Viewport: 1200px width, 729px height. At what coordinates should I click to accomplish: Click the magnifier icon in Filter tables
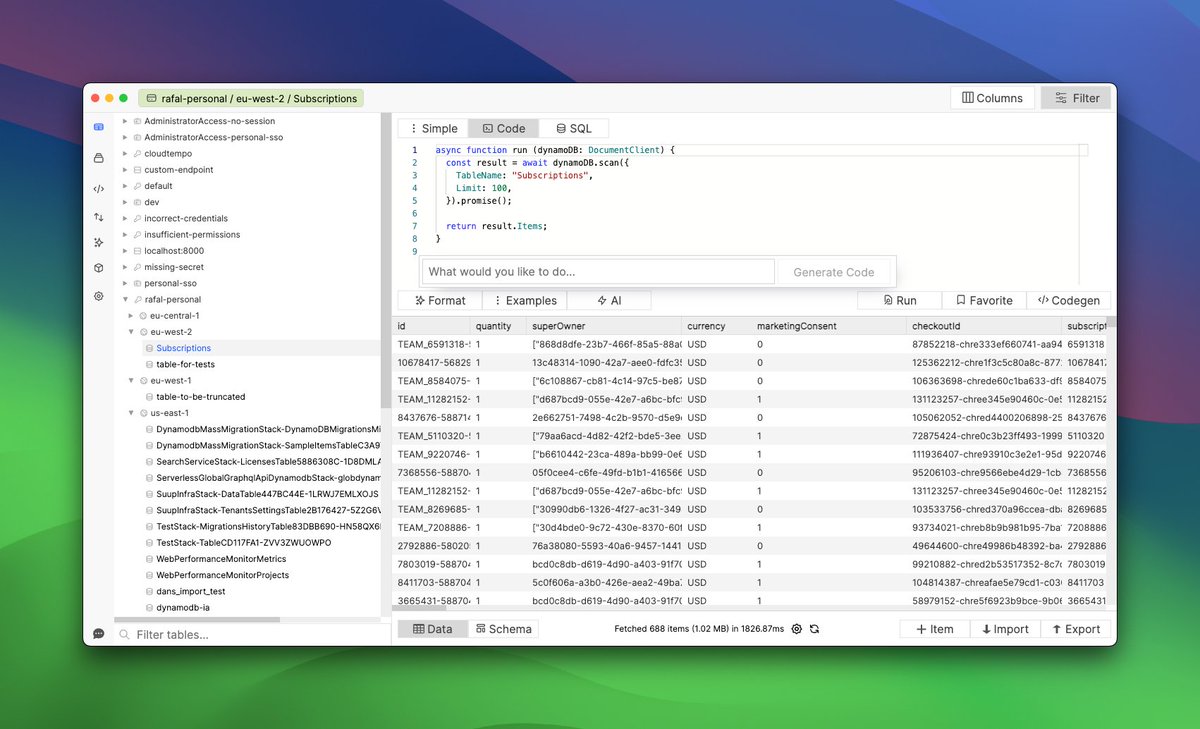pos(125,635)
